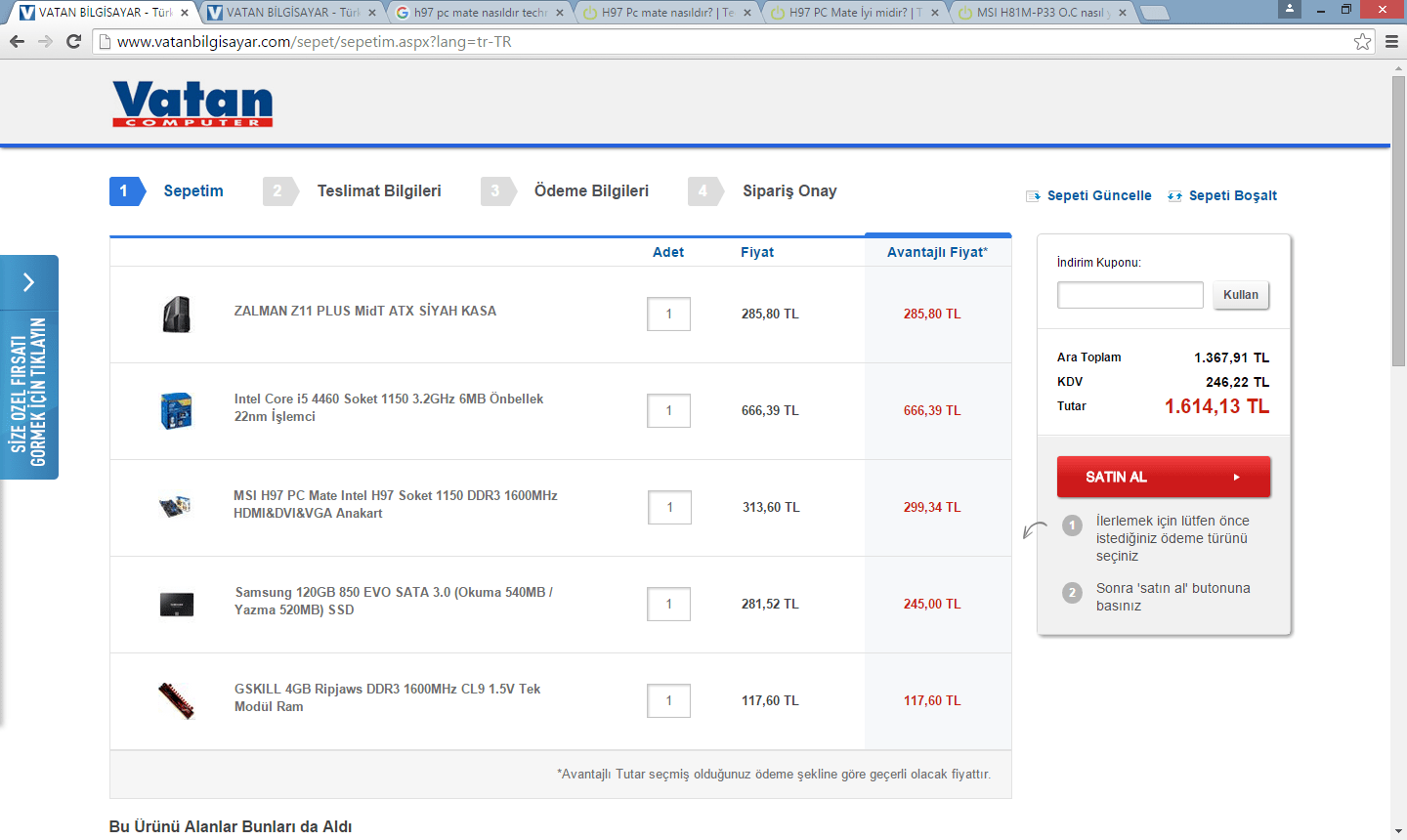This screenshot has width=1407, height=840.
Task: Open MSI H97 PC Mate motherboard image
Action: (x=175, y=506)
